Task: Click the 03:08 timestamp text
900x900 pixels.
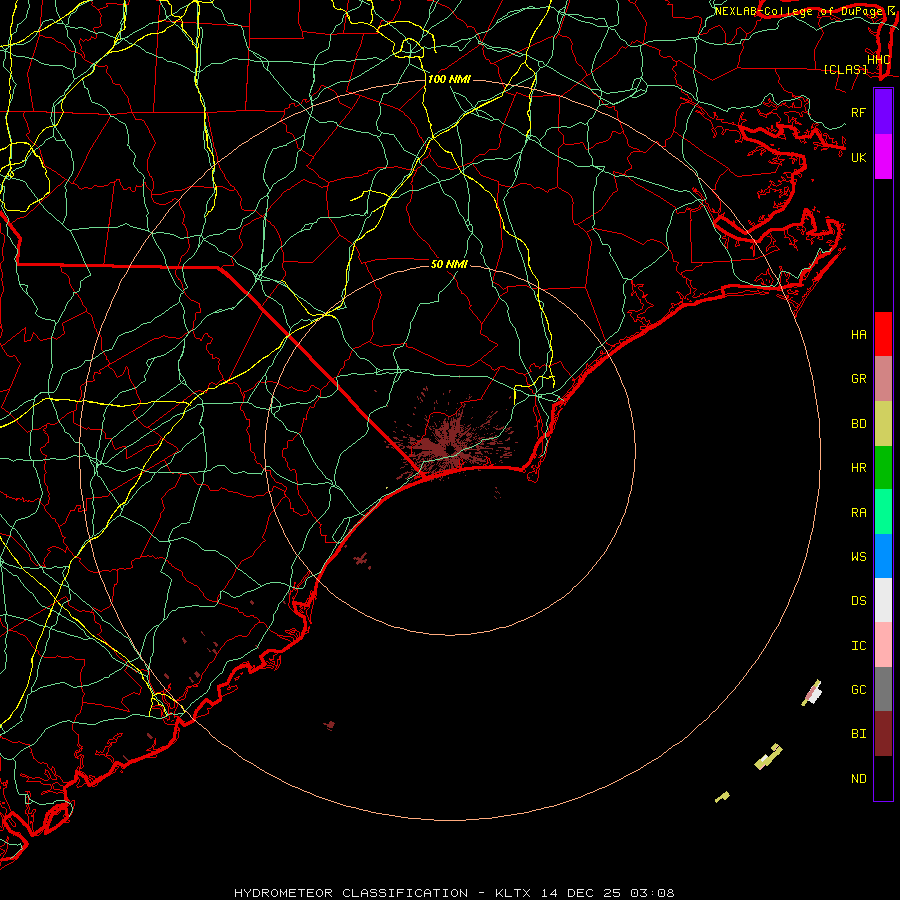Action: pos(652,893)
